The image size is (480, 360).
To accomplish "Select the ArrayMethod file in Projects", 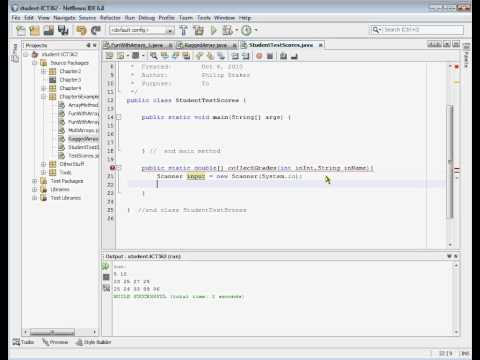I will coord(83,105).
